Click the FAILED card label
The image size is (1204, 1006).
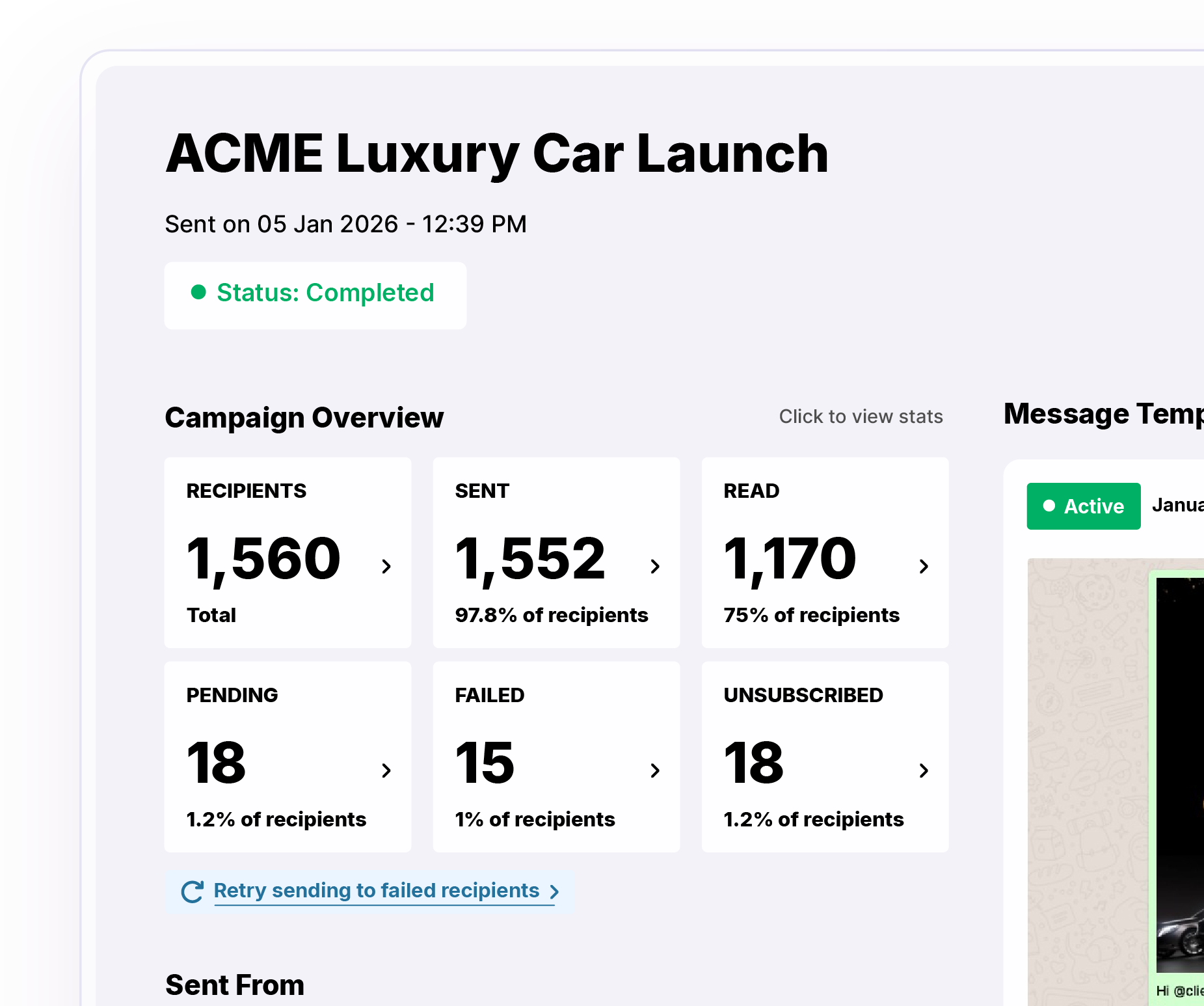click(489, 695)
